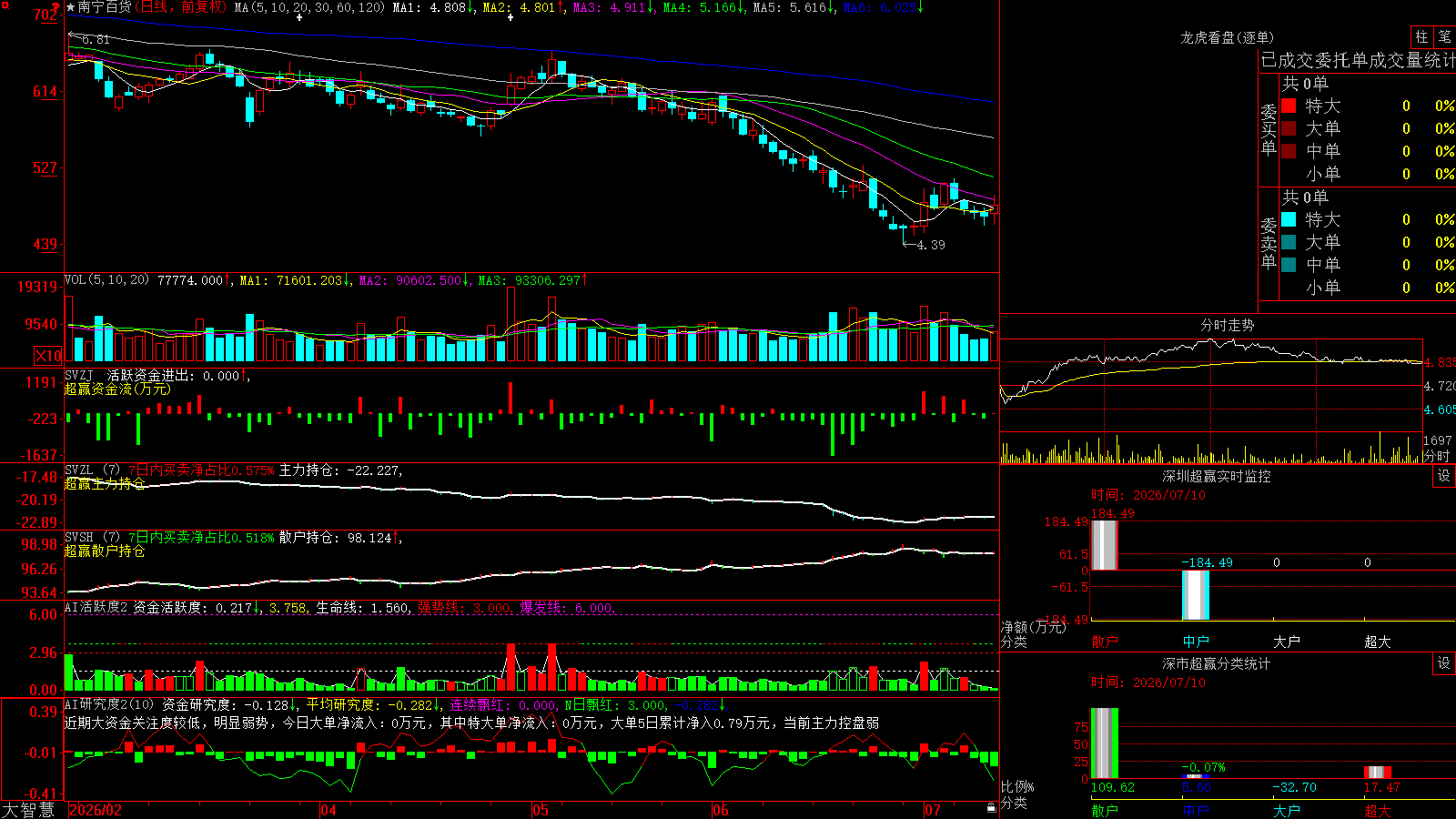Click the 05 month marker on timeline
The height and width of the screenshot is (819, 1456).
[x=541, y=810]
